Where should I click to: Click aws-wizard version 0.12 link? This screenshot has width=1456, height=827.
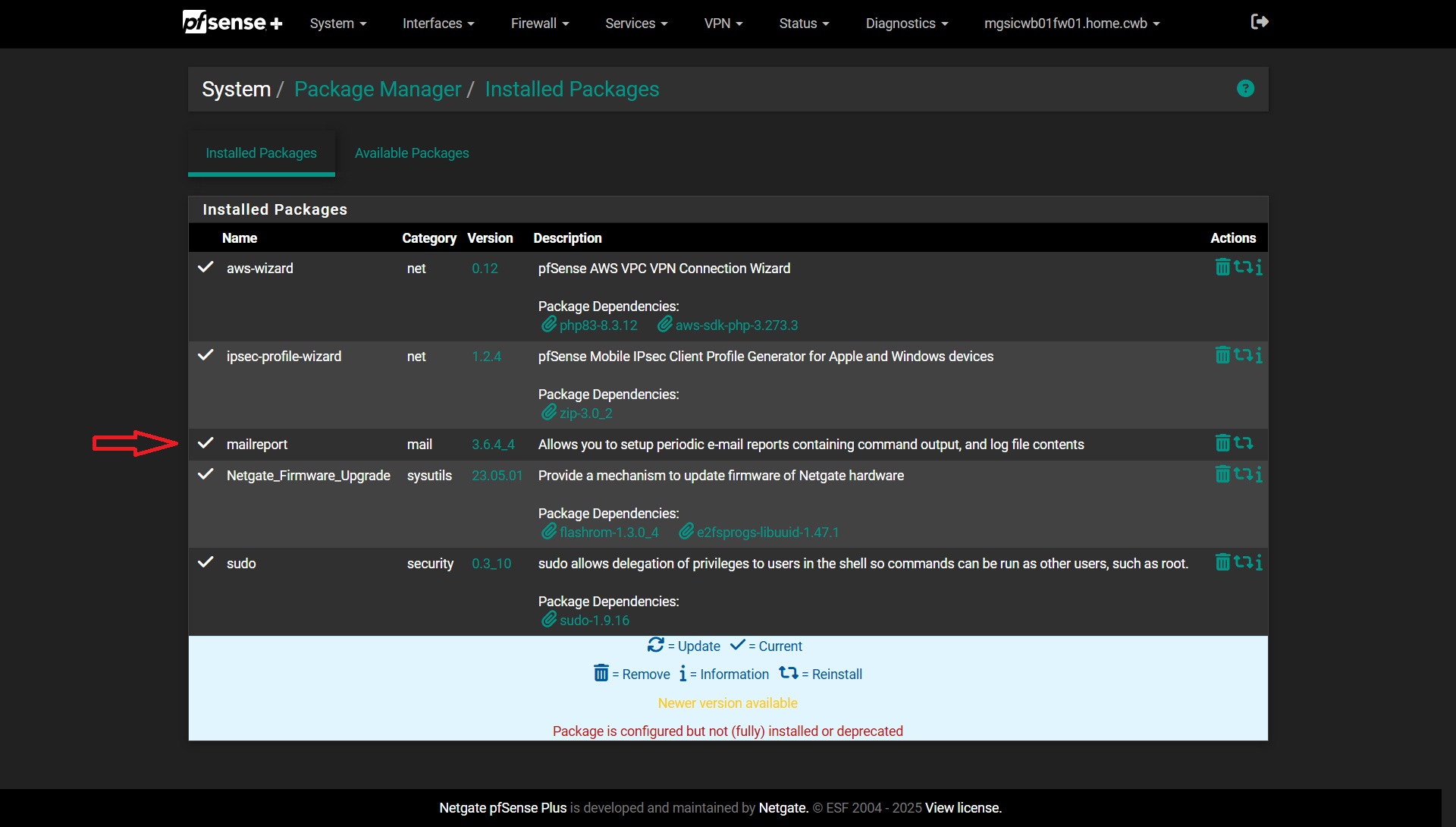(x=485, y=269)
